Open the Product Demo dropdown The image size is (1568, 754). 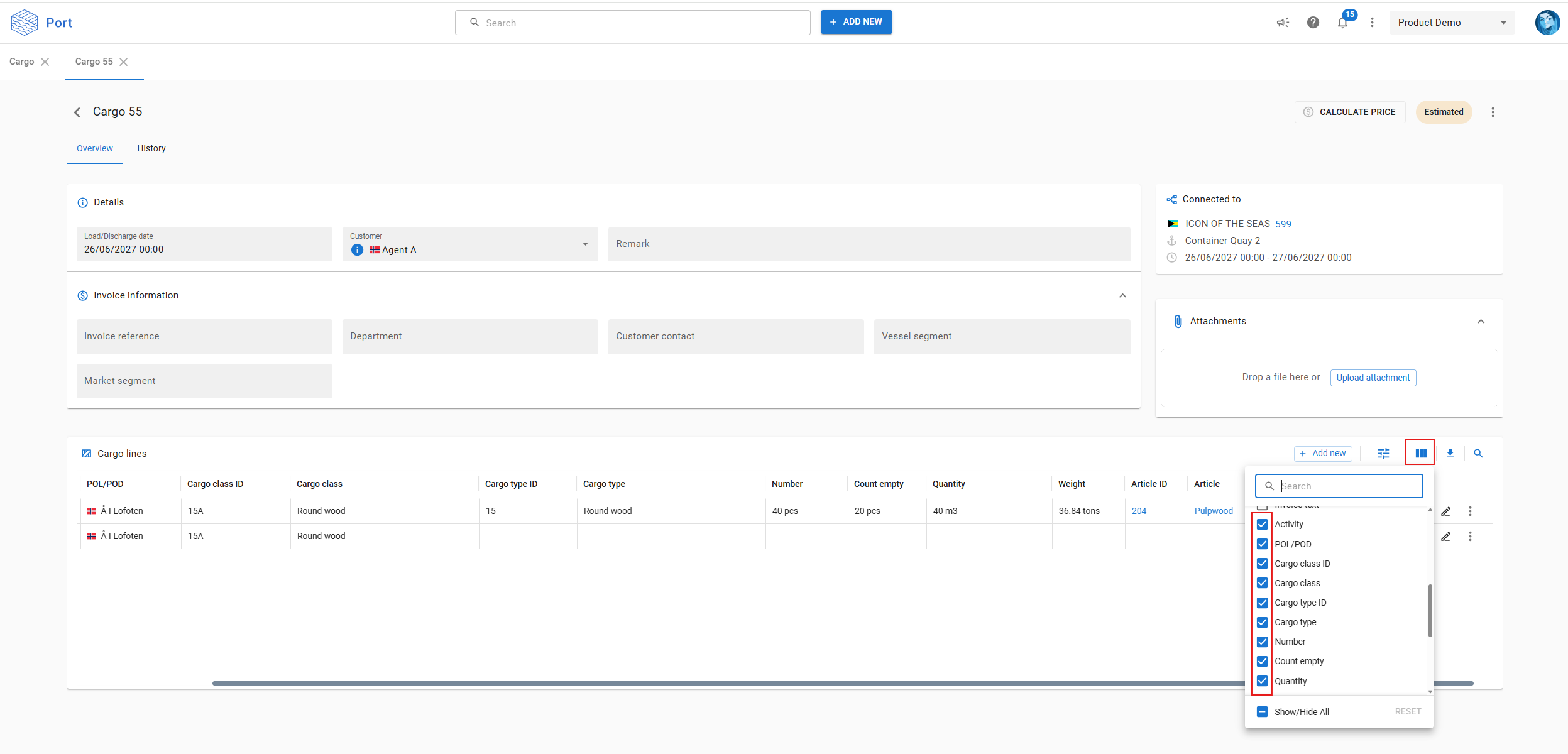click(1451, 23)
